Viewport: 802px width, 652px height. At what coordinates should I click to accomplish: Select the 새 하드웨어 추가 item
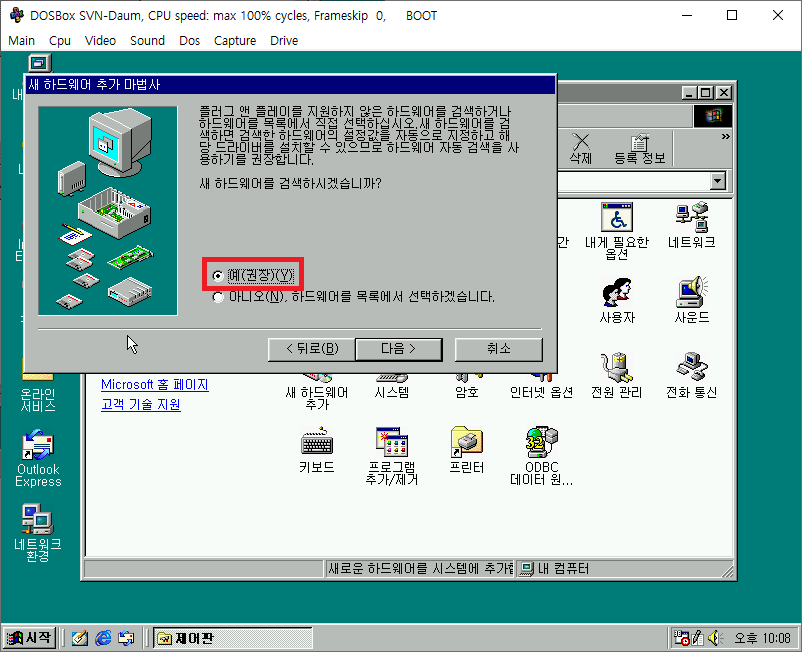pyautogui.click(x=317, y=393)
